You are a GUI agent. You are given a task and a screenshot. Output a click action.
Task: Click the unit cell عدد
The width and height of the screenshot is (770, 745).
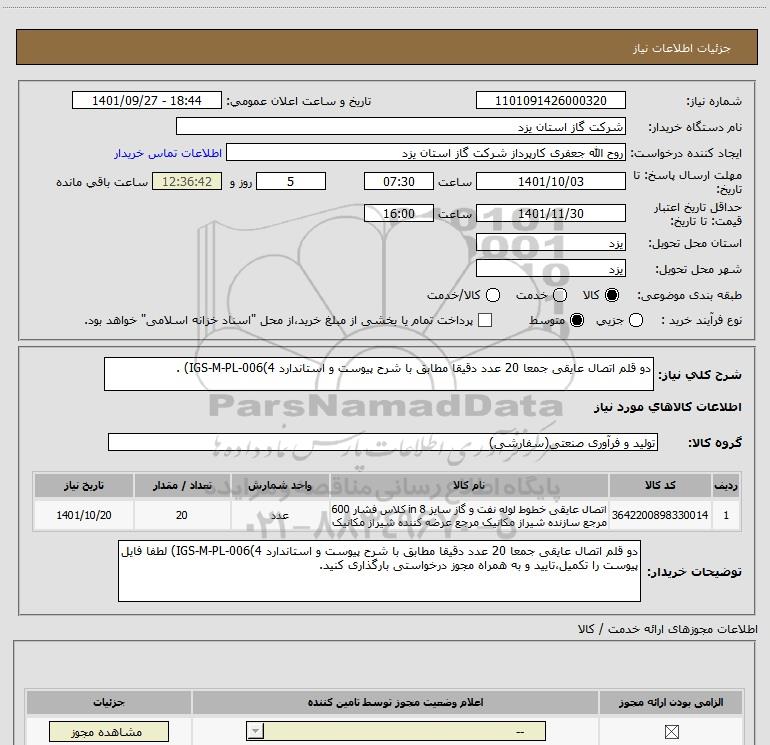[279, 515]
